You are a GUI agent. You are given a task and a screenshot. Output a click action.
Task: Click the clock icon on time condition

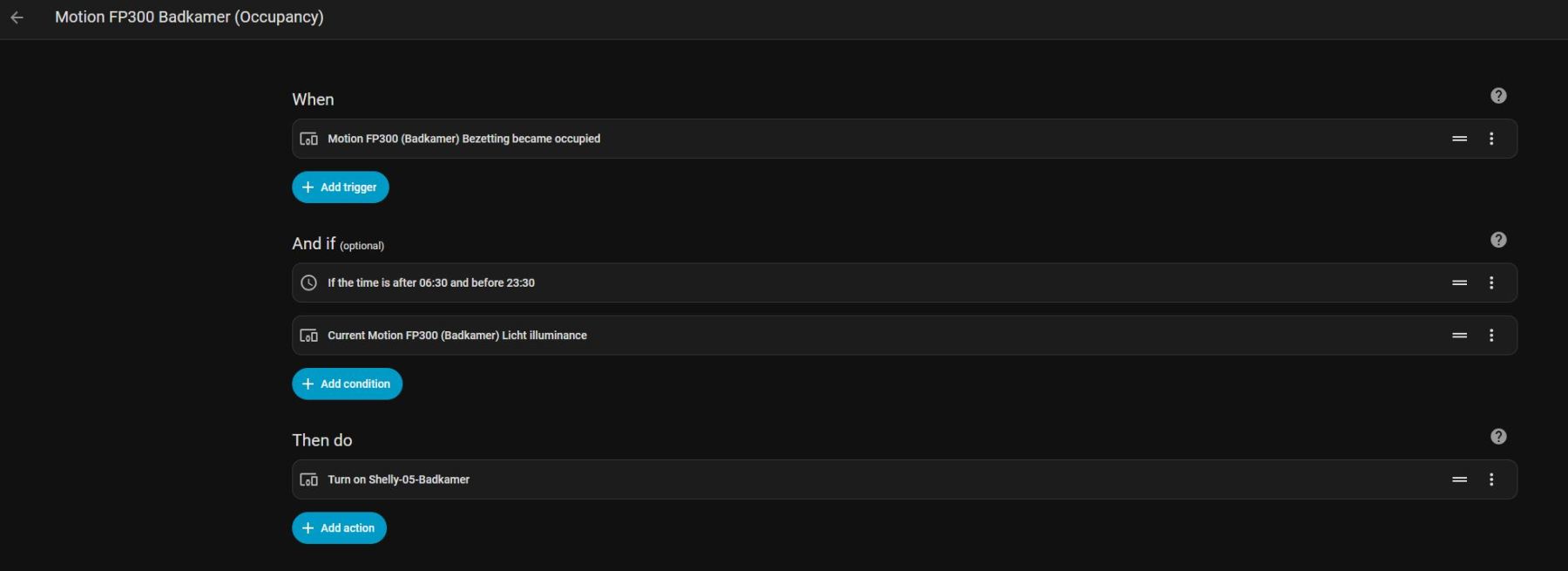[308, 282]
